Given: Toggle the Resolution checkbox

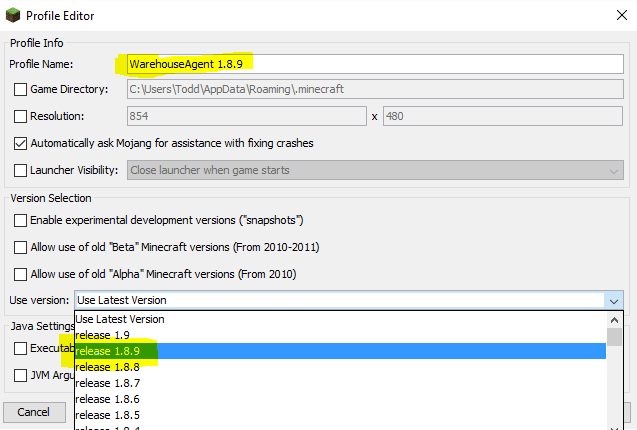Looking at the screenshot, I should [21, 117].
